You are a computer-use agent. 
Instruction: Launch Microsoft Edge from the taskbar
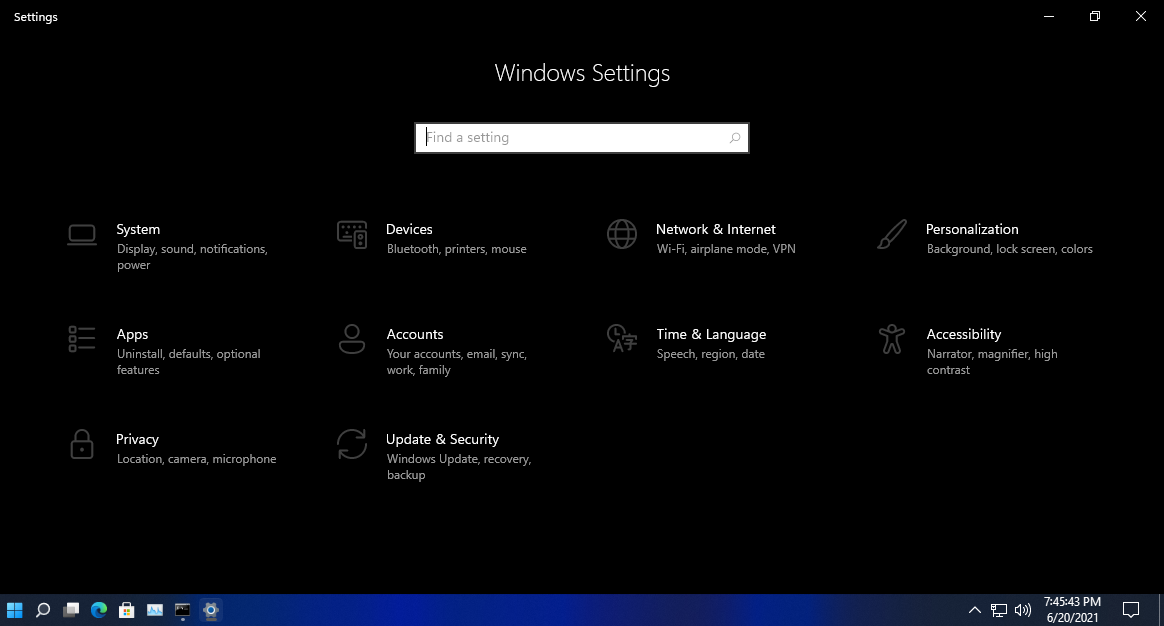99,610
